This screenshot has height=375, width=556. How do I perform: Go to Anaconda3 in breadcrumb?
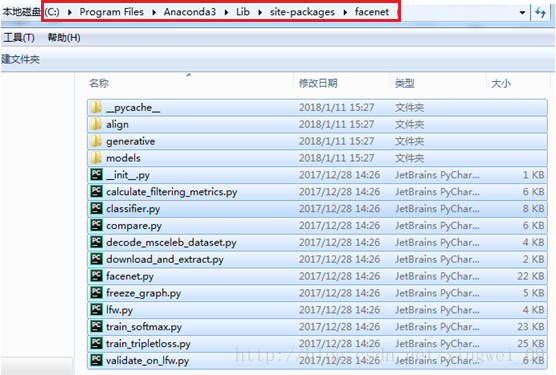(x=190, y=12)
